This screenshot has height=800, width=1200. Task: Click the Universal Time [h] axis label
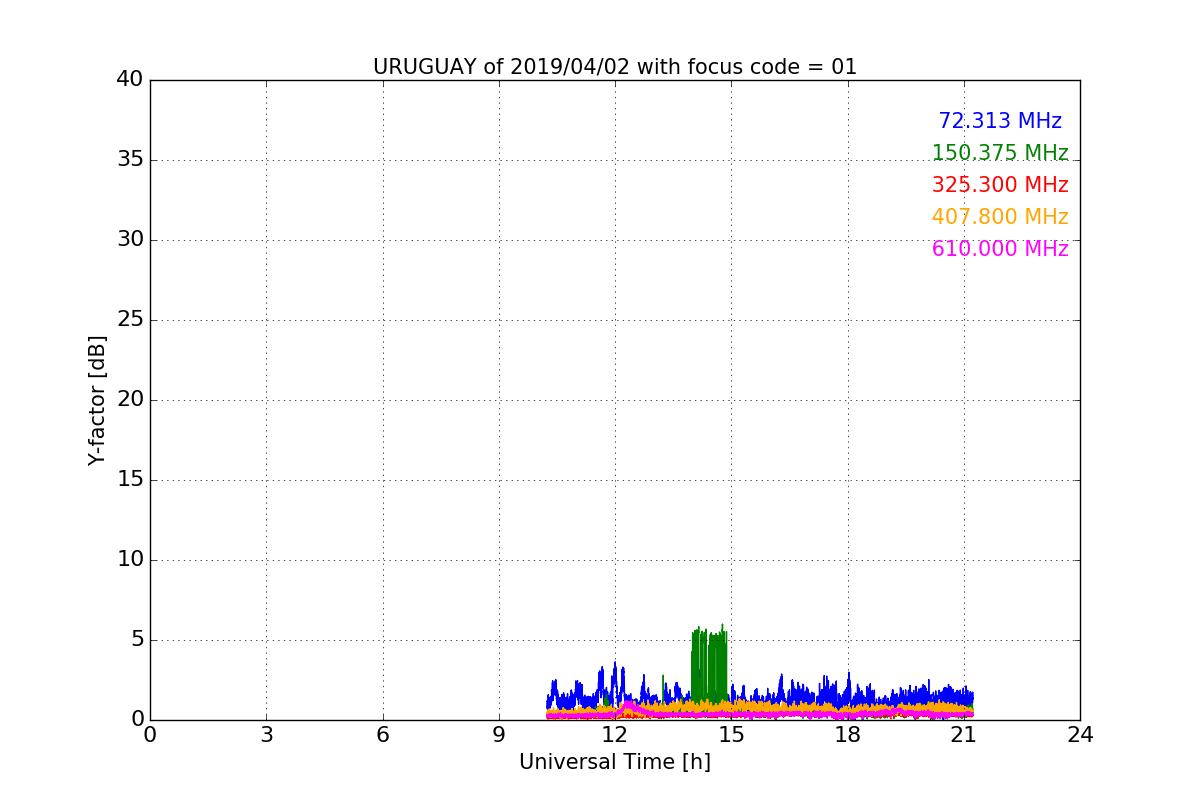click(x=615, y=762)
